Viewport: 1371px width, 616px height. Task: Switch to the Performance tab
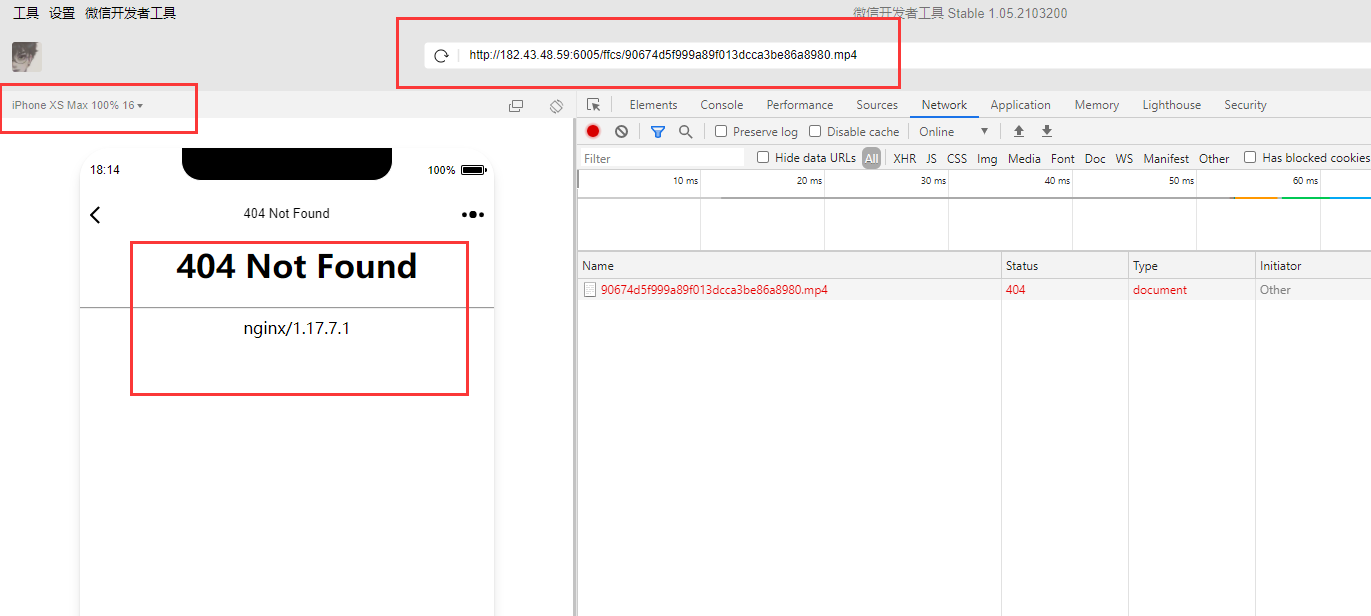(800, 105)
